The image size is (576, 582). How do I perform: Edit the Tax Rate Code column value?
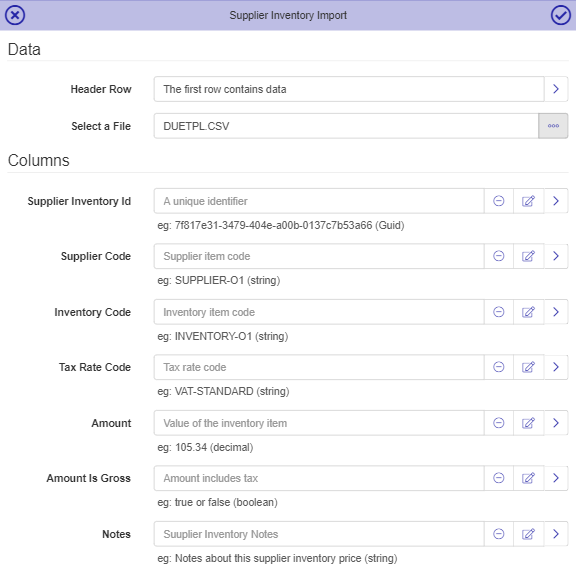point(528,367)
